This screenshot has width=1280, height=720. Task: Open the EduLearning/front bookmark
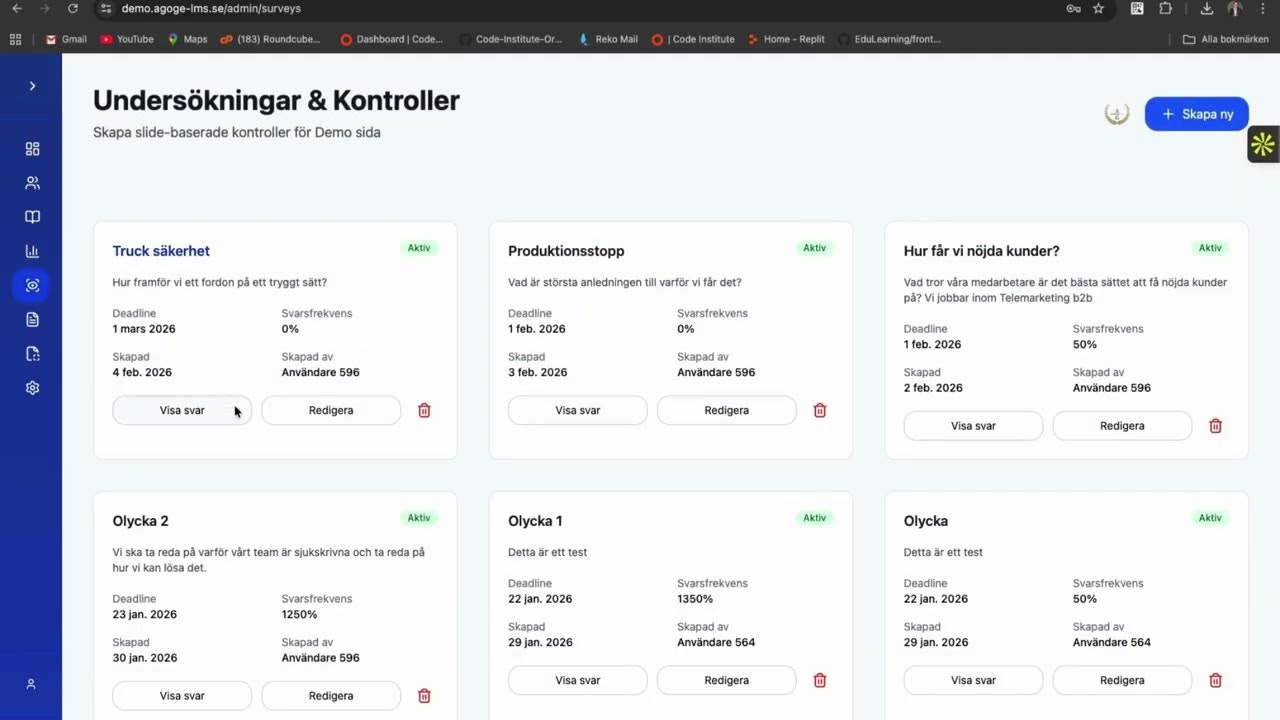[890, 39]
